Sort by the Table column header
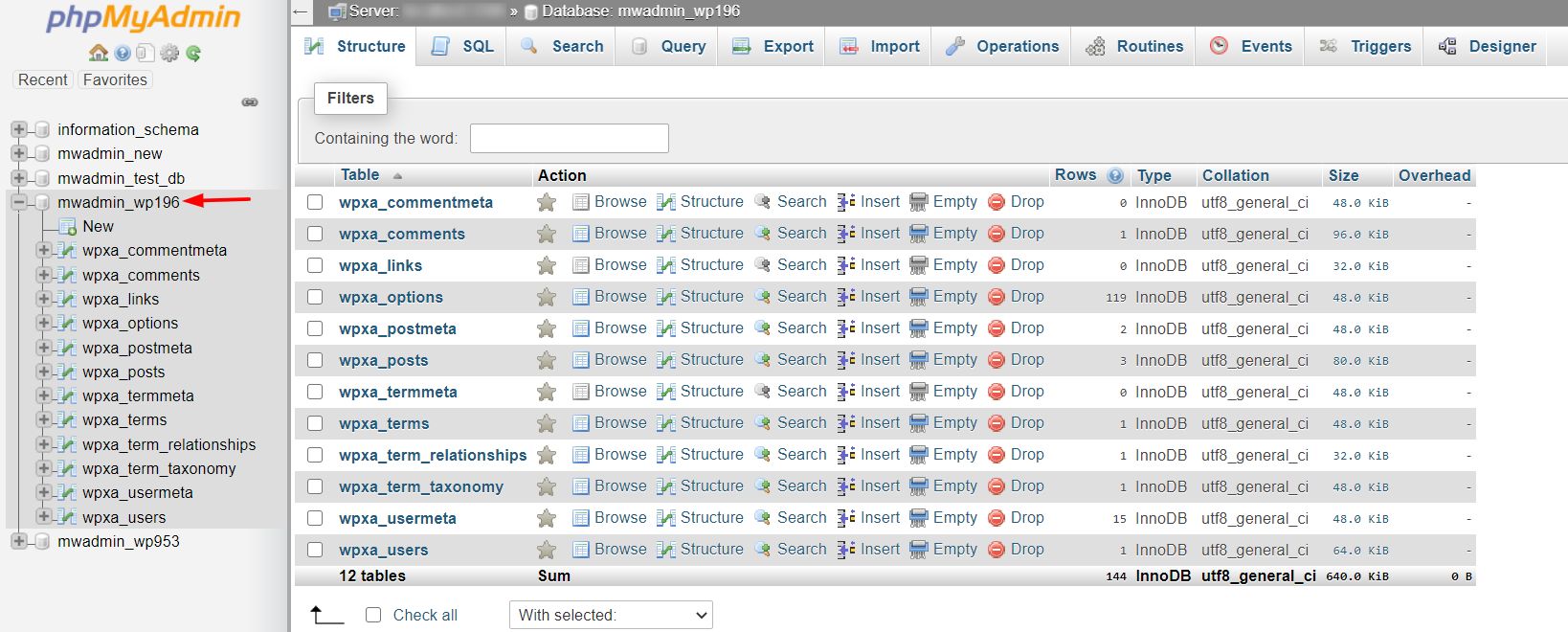1568x632 pixels. [x=360, y=175]
